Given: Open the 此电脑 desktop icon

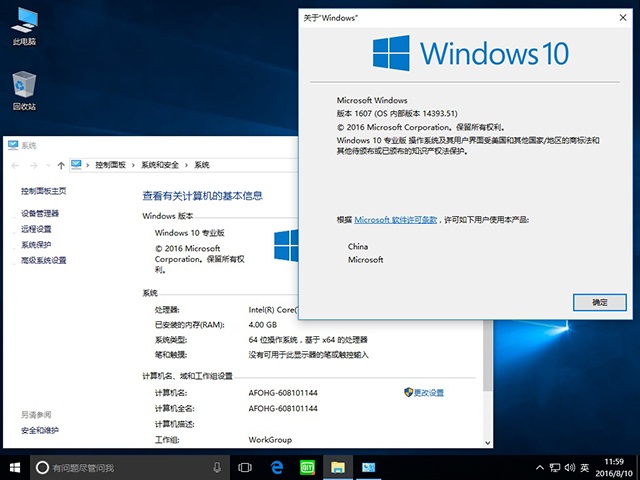Looking at the screenshot, I should (24, 22).
